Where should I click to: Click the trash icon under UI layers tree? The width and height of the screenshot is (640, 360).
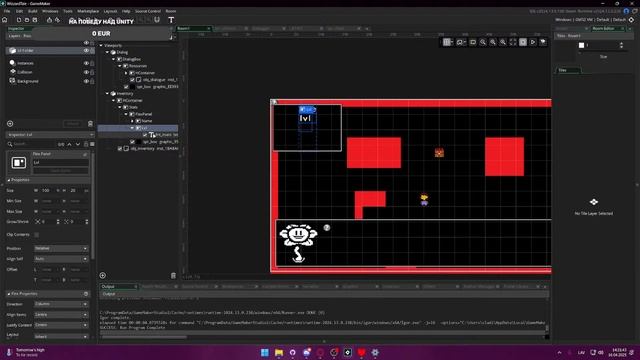click(x=173, y=276)
